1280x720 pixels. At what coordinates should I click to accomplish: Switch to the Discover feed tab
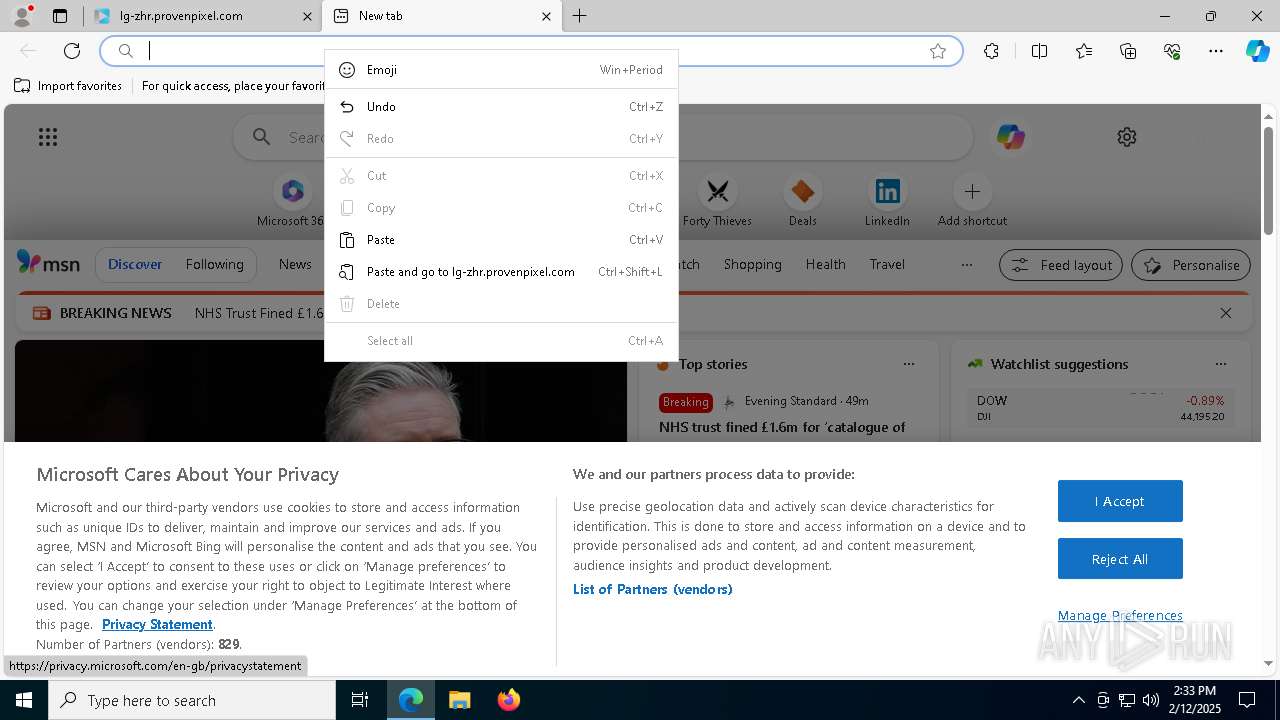[x=135, y=264]
